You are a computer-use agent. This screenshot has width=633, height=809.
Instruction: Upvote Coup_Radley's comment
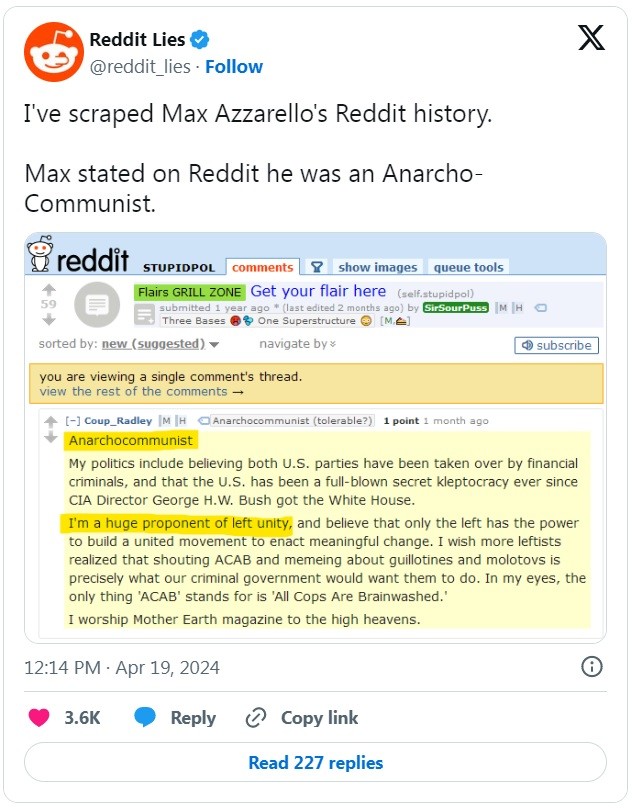click(50, 420)
